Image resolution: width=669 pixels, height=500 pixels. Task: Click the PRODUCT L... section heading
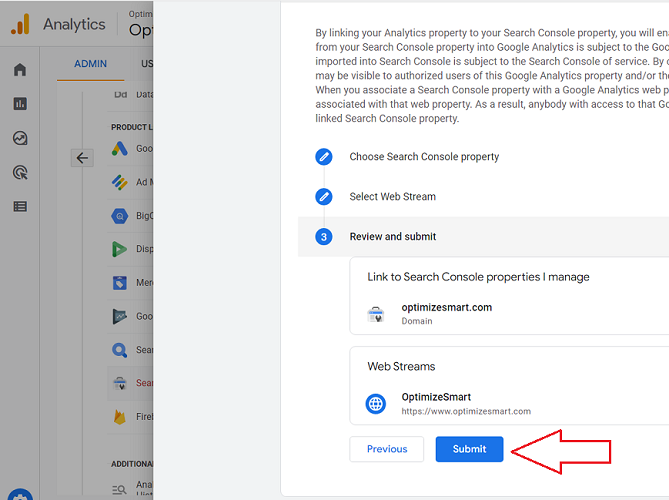[131, 127]
